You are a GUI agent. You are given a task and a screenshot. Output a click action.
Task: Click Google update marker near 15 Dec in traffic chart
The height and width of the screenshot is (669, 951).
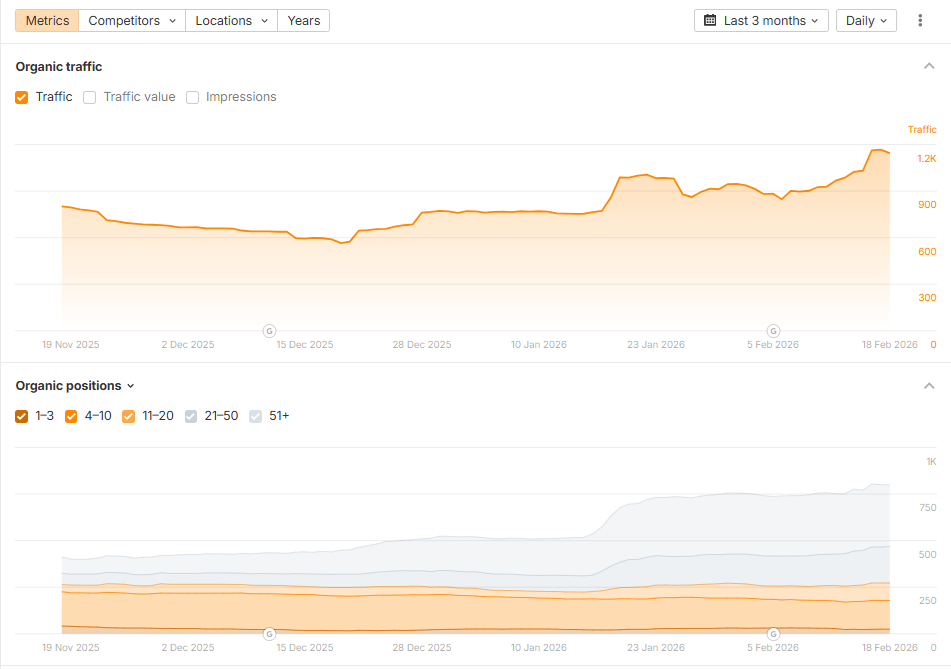click(269, 331)
